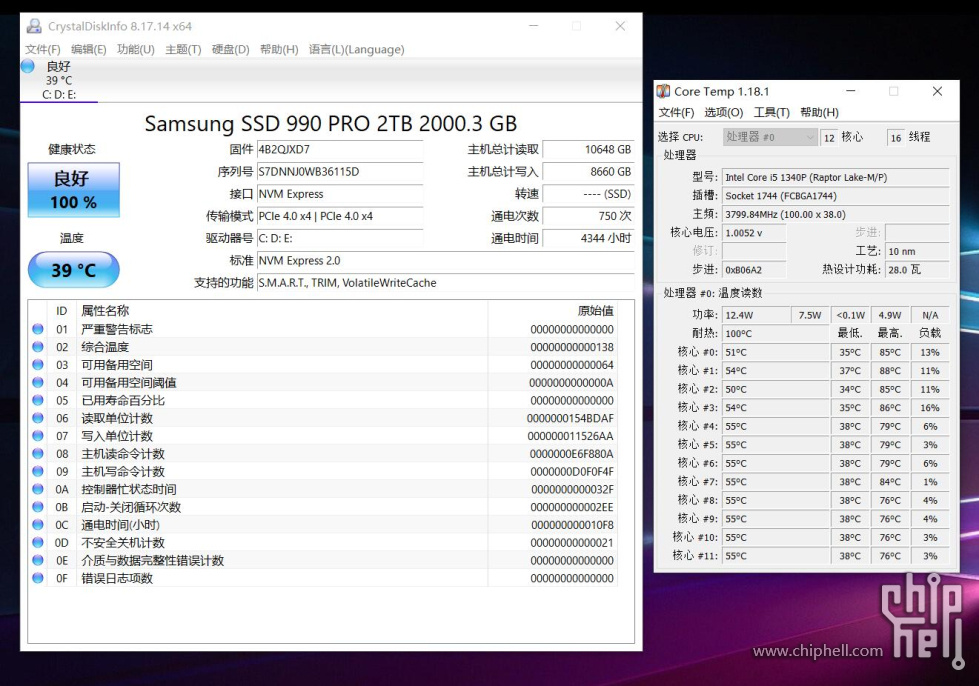Image resolution: width=979 pixels, height=686 pixels.
Task: Click the 核心 #1 maximum temperature 88°C
Action: tap(890, 371)
